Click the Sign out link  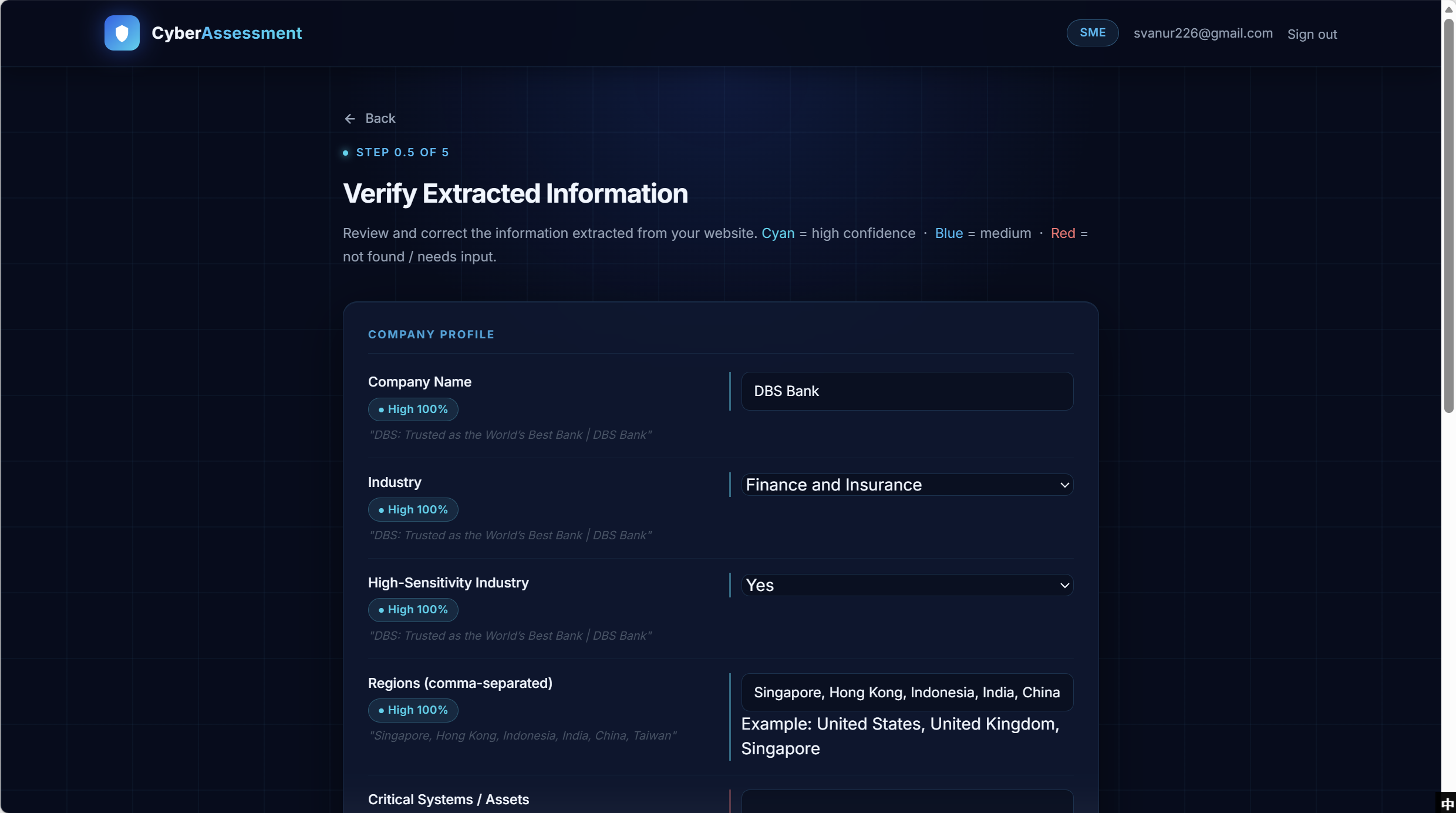1312,34
